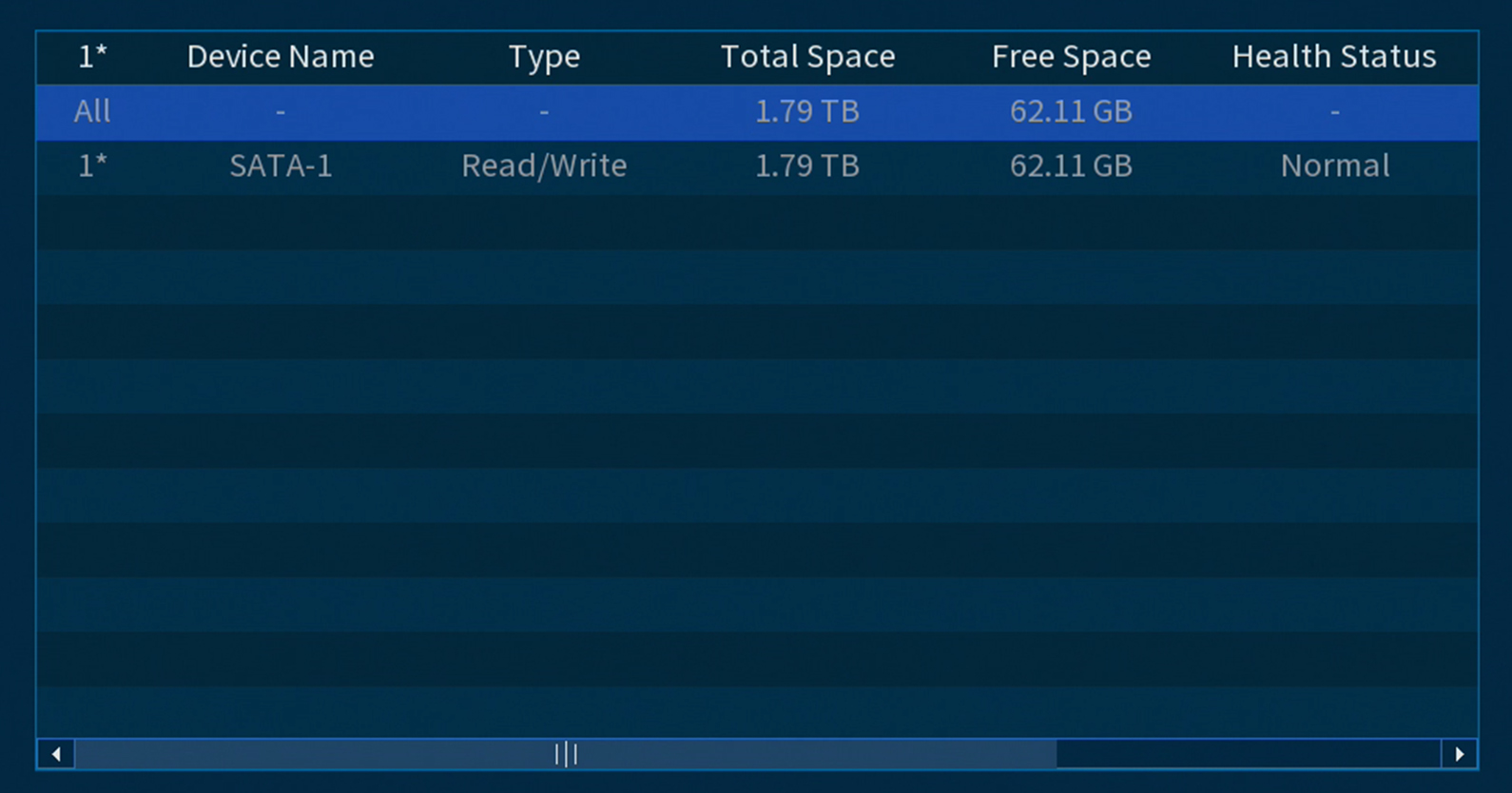
Task: Click the scrollbar right arrow
Action: click(x=1460, y=754)
